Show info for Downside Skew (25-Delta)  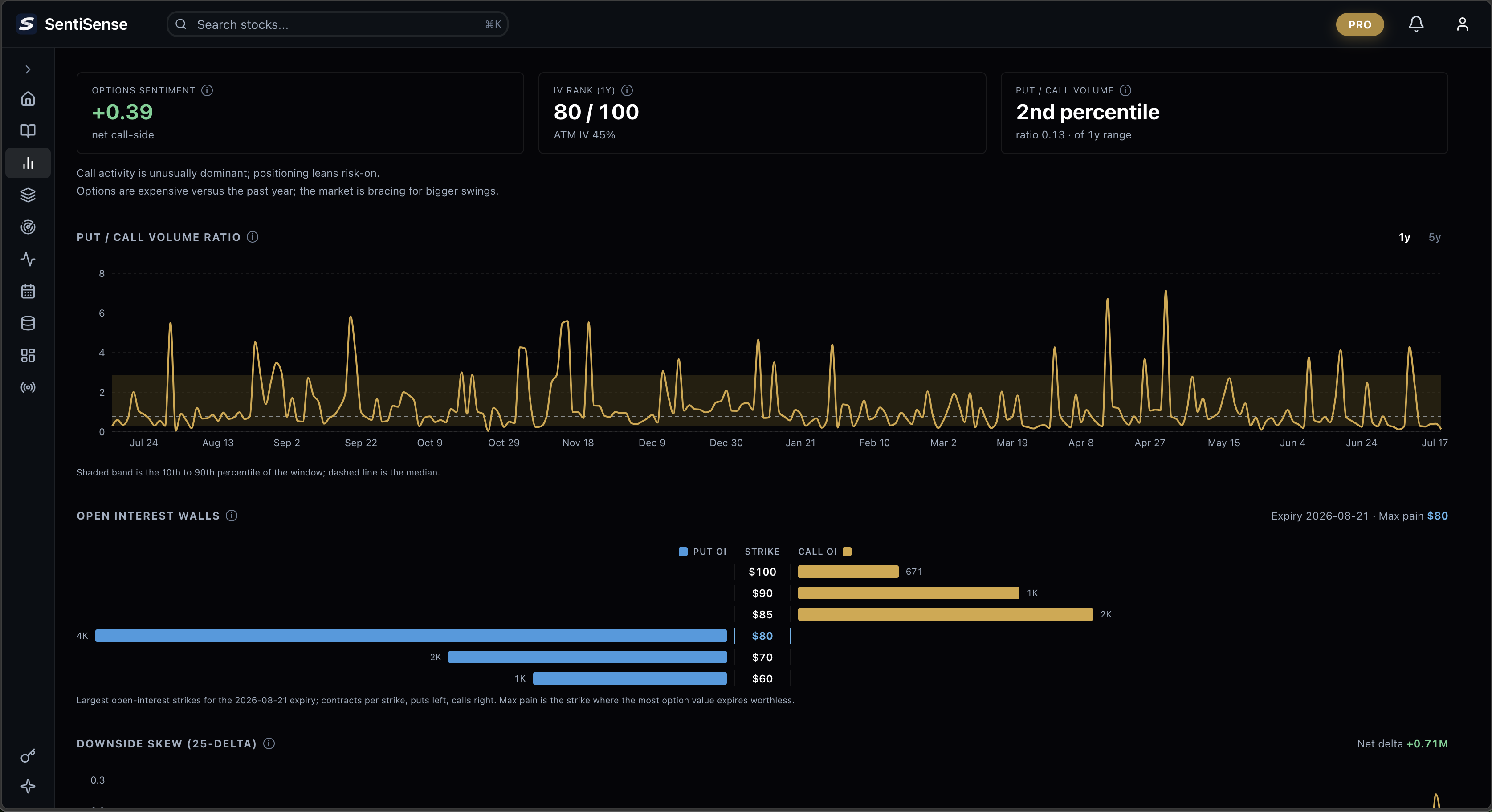269,743
